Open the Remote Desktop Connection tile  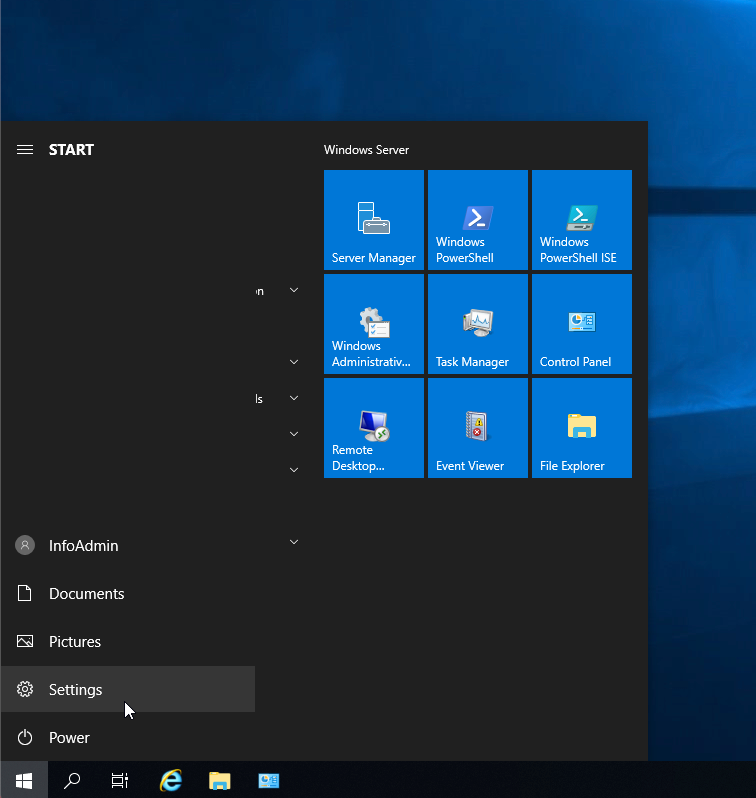coord(374,428)
